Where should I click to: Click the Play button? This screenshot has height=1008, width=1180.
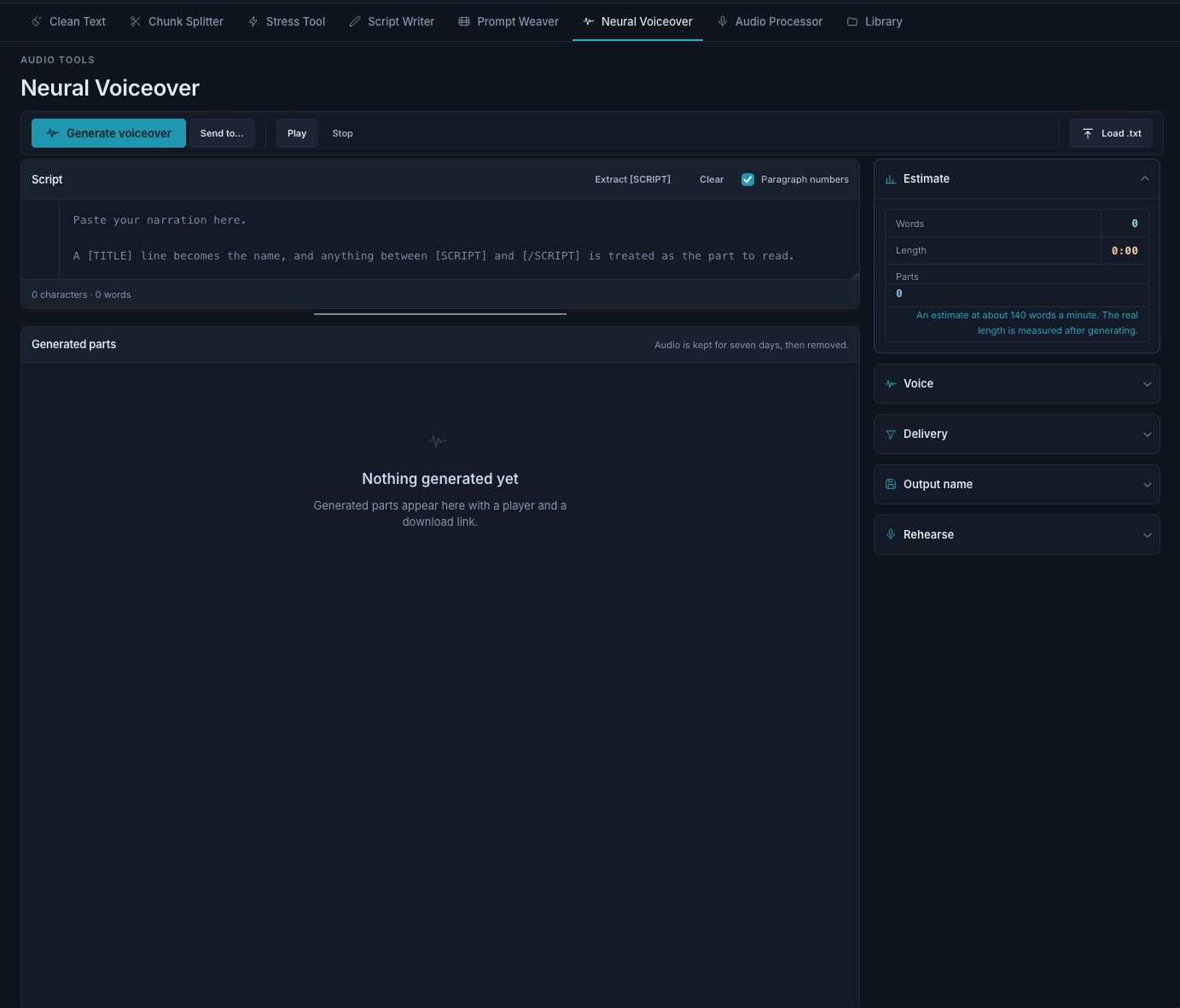click(297, 133)
